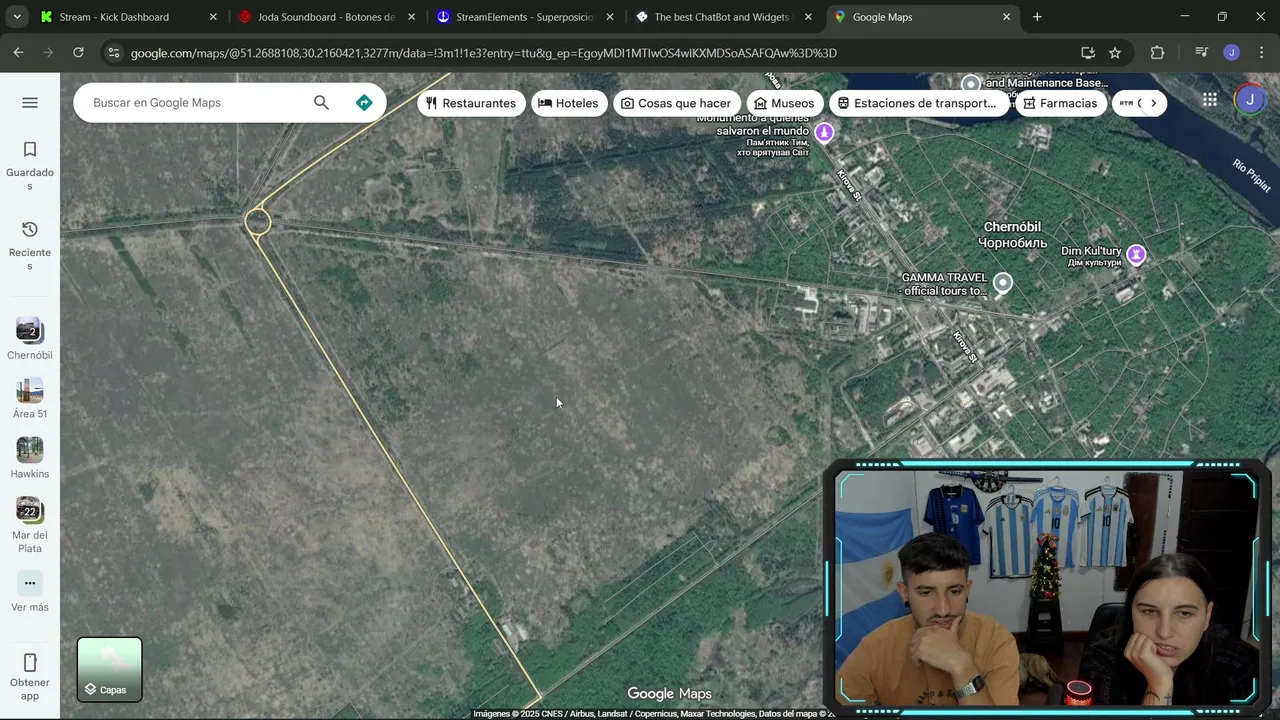Switch to StreamElements tab
The width and height of the screenshot is (1280, 720).
pos(524,17)
